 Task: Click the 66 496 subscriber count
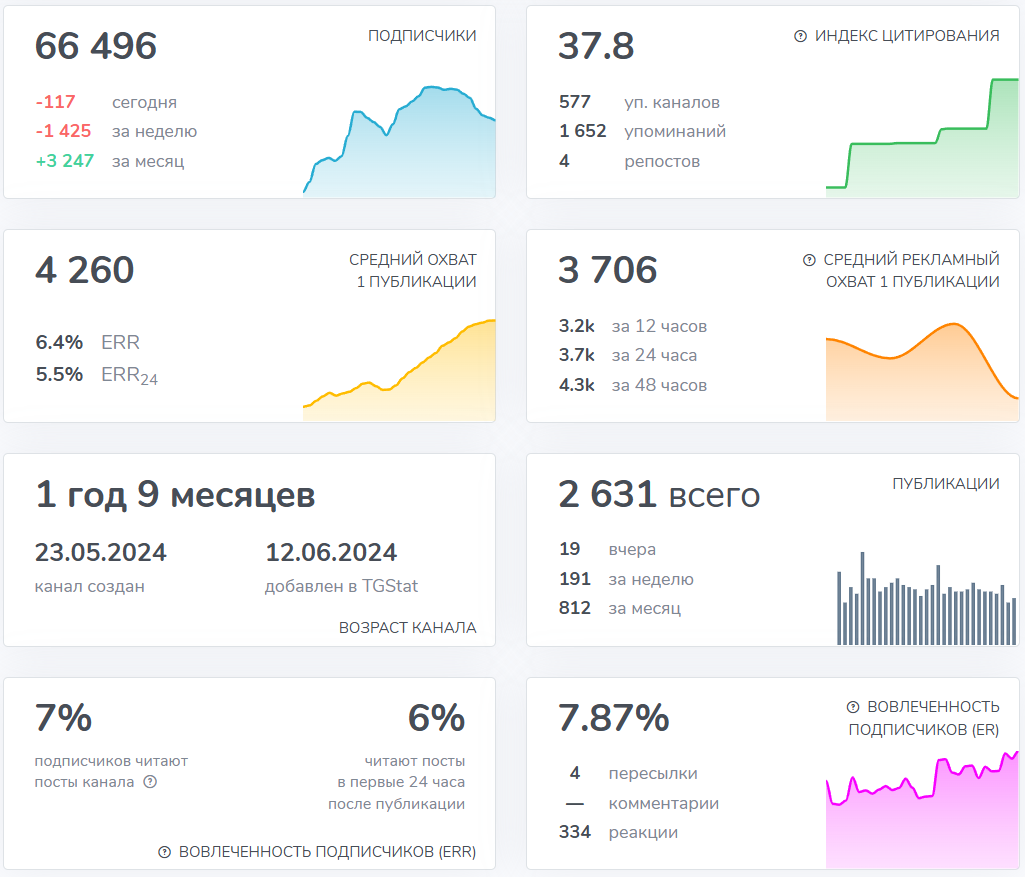(x=96, y=47)
